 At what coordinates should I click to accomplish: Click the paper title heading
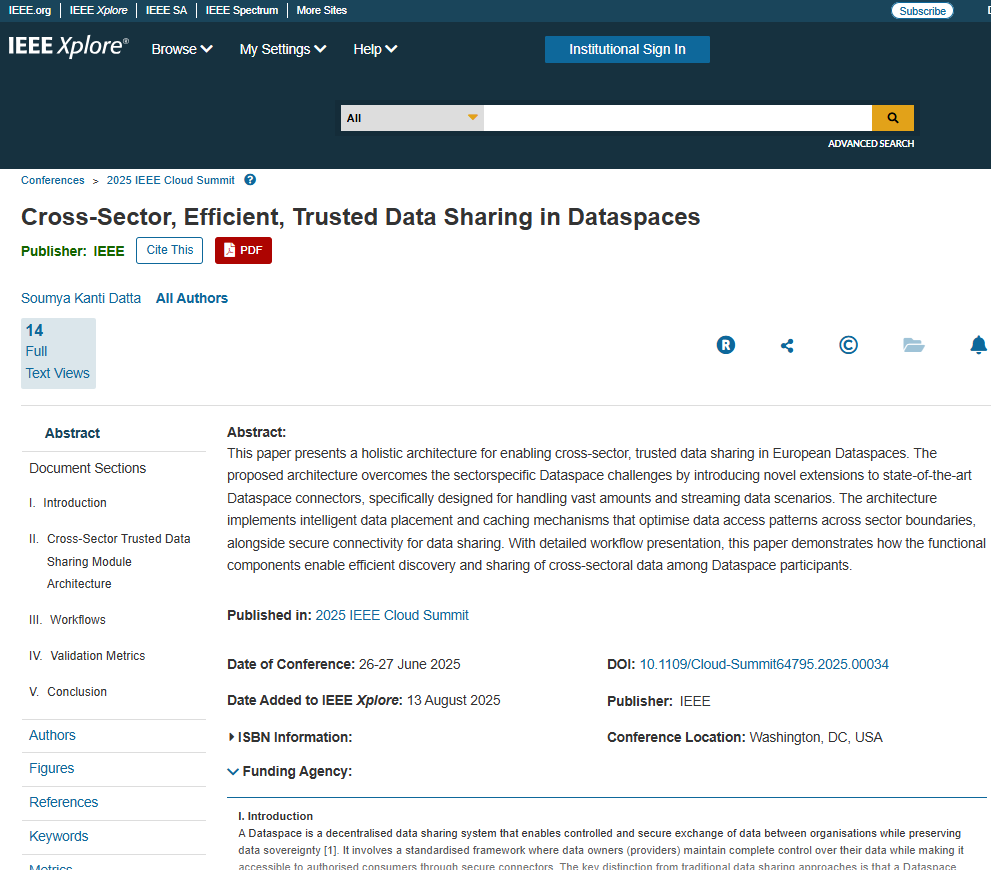coord(360,217)
